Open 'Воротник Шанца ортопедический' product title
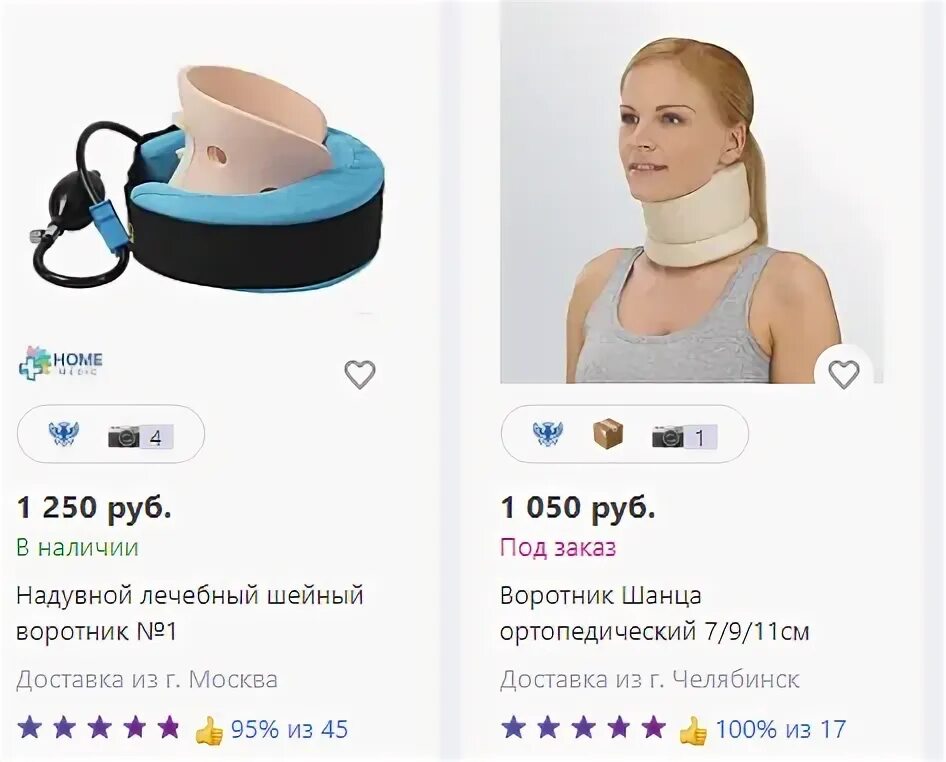946x762 pixels. tap(655, 614)
